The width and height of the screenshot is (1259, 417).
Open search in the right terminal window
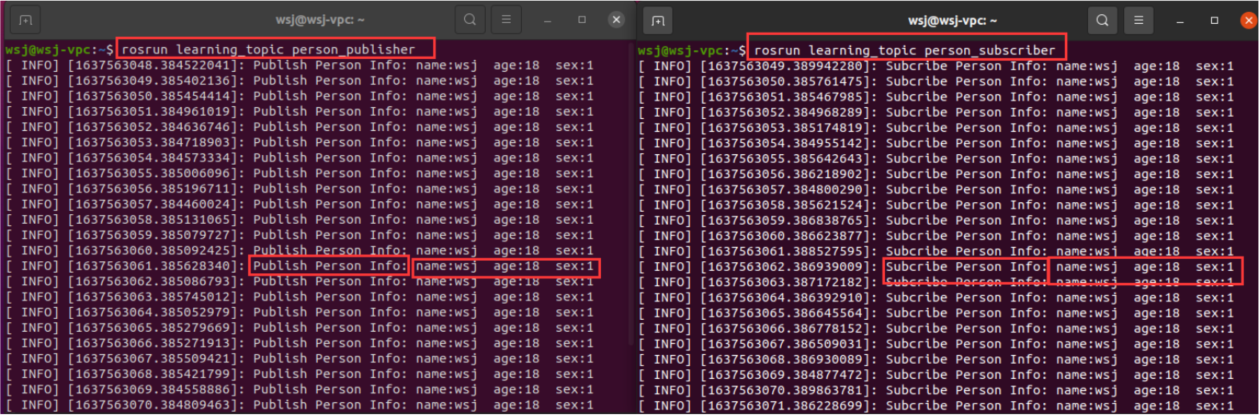point(1102,19)
